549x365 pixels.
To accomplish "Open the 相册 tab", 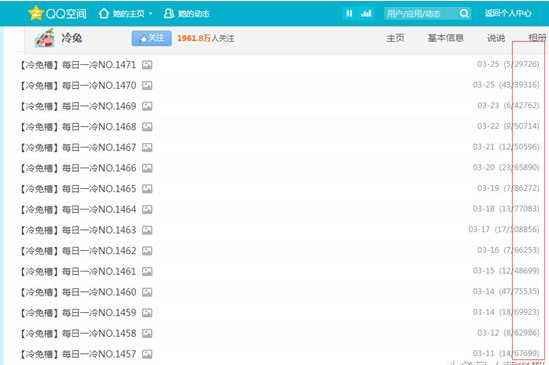I will click(x=537, y=38).
